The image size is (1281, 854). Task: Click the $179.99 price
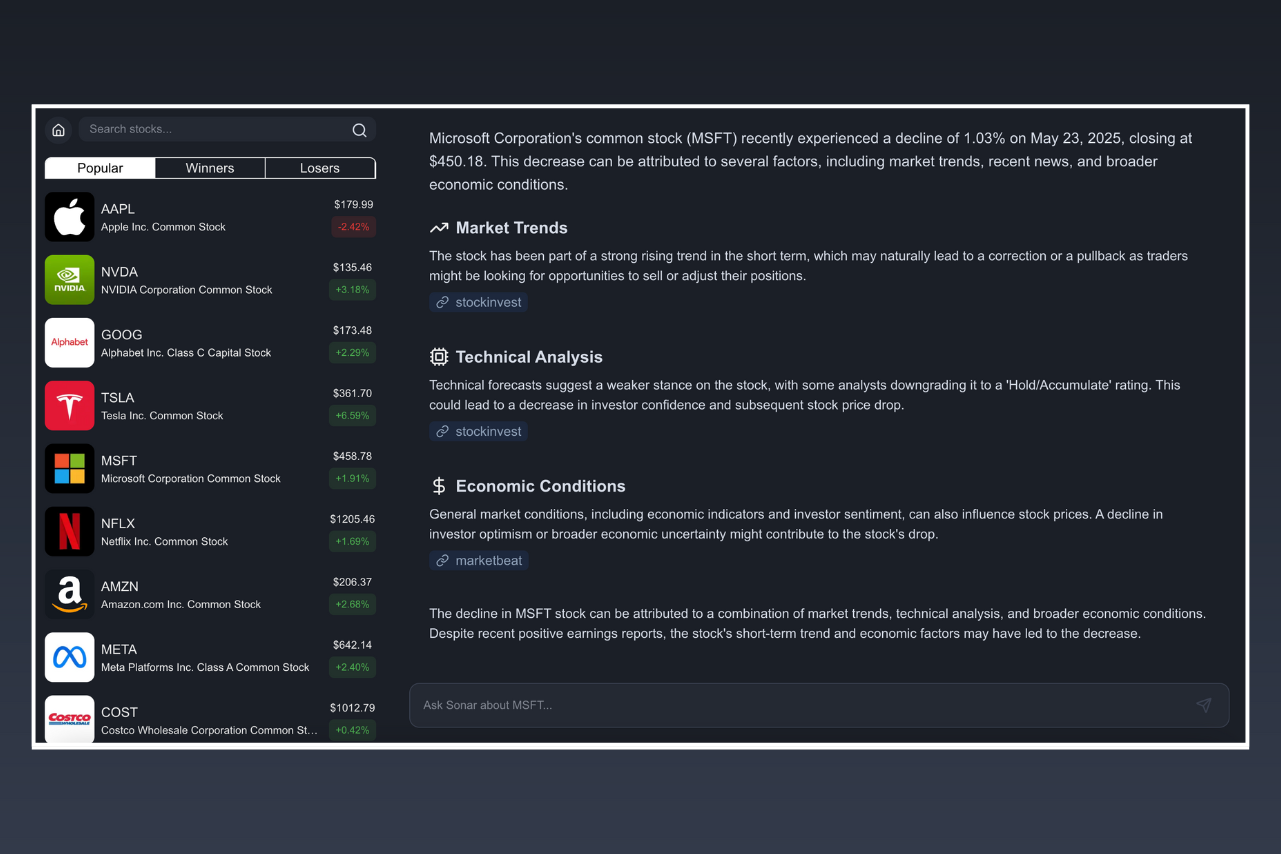coord(353,205)
